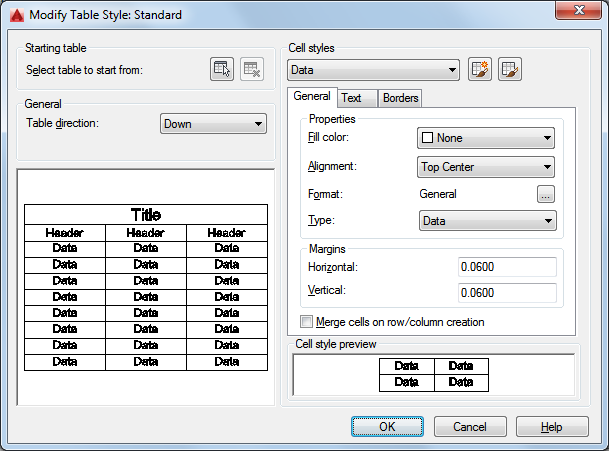The height and width of the screenshot is (451, 609).
Task: Click the Horizontal margin input field
Action: pyautogui.click(x=507, y=267)
